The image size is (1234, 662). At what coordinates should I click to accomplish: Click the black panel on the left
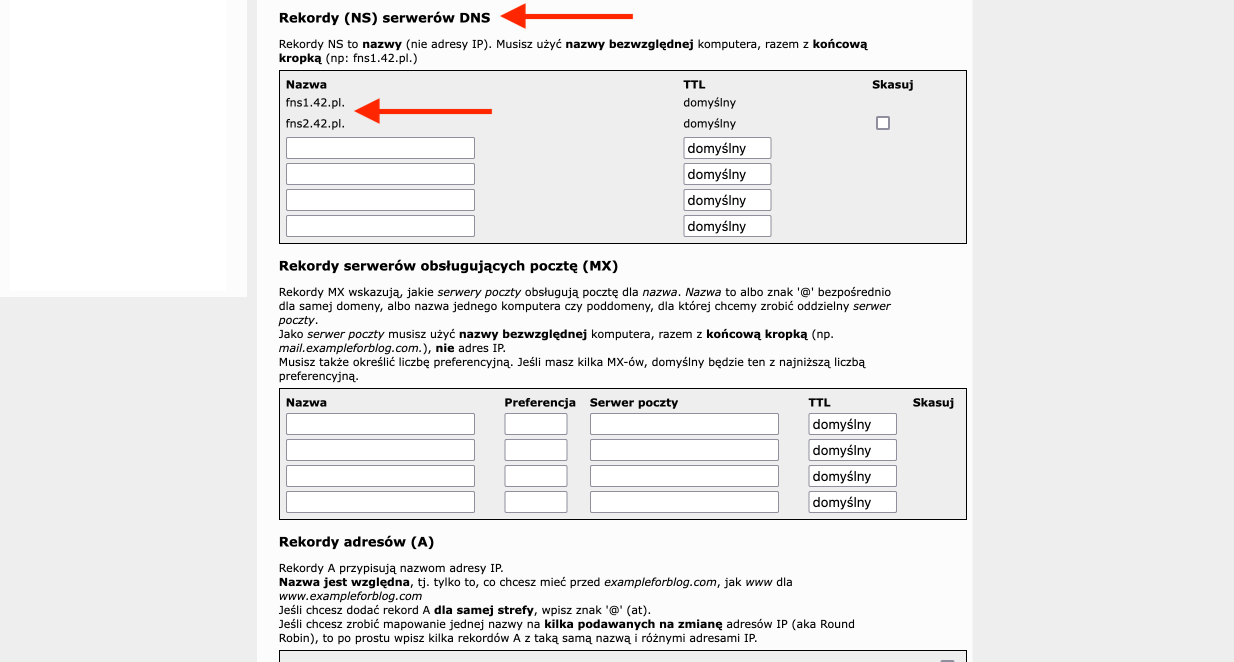pos(118,145)
